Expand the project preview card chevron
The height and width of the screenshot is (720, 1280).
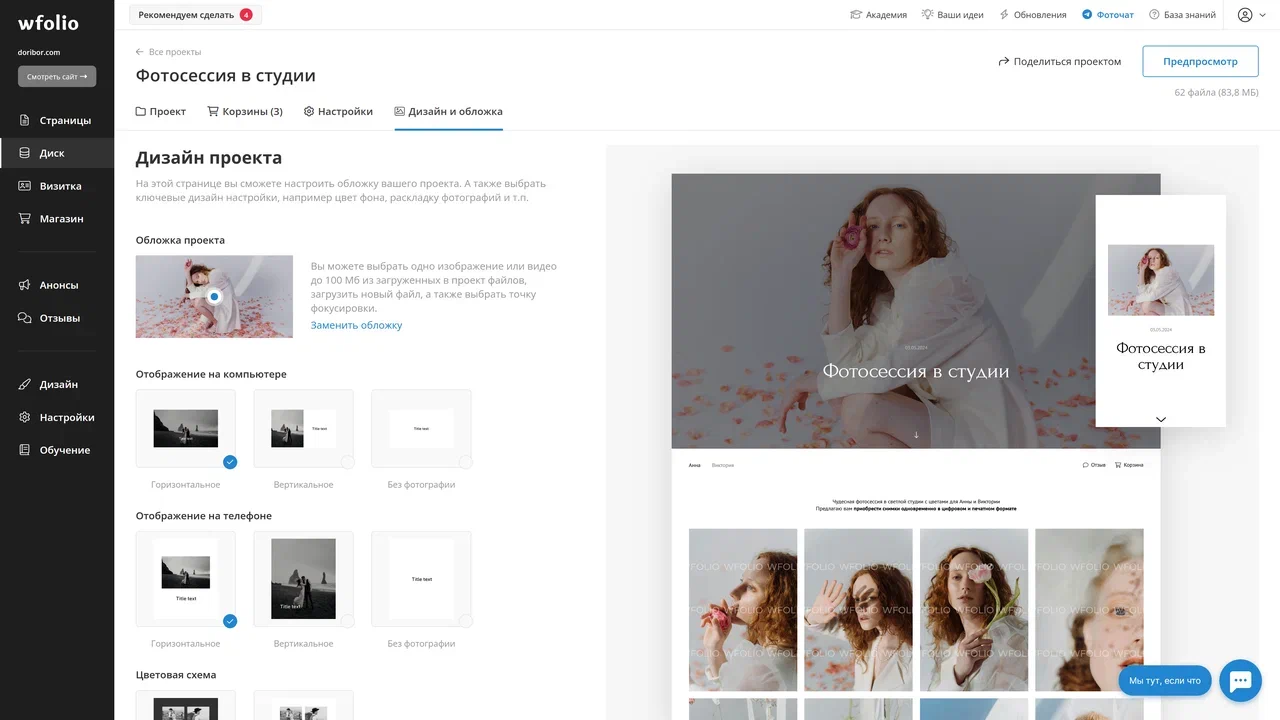tap(1160, 419)
